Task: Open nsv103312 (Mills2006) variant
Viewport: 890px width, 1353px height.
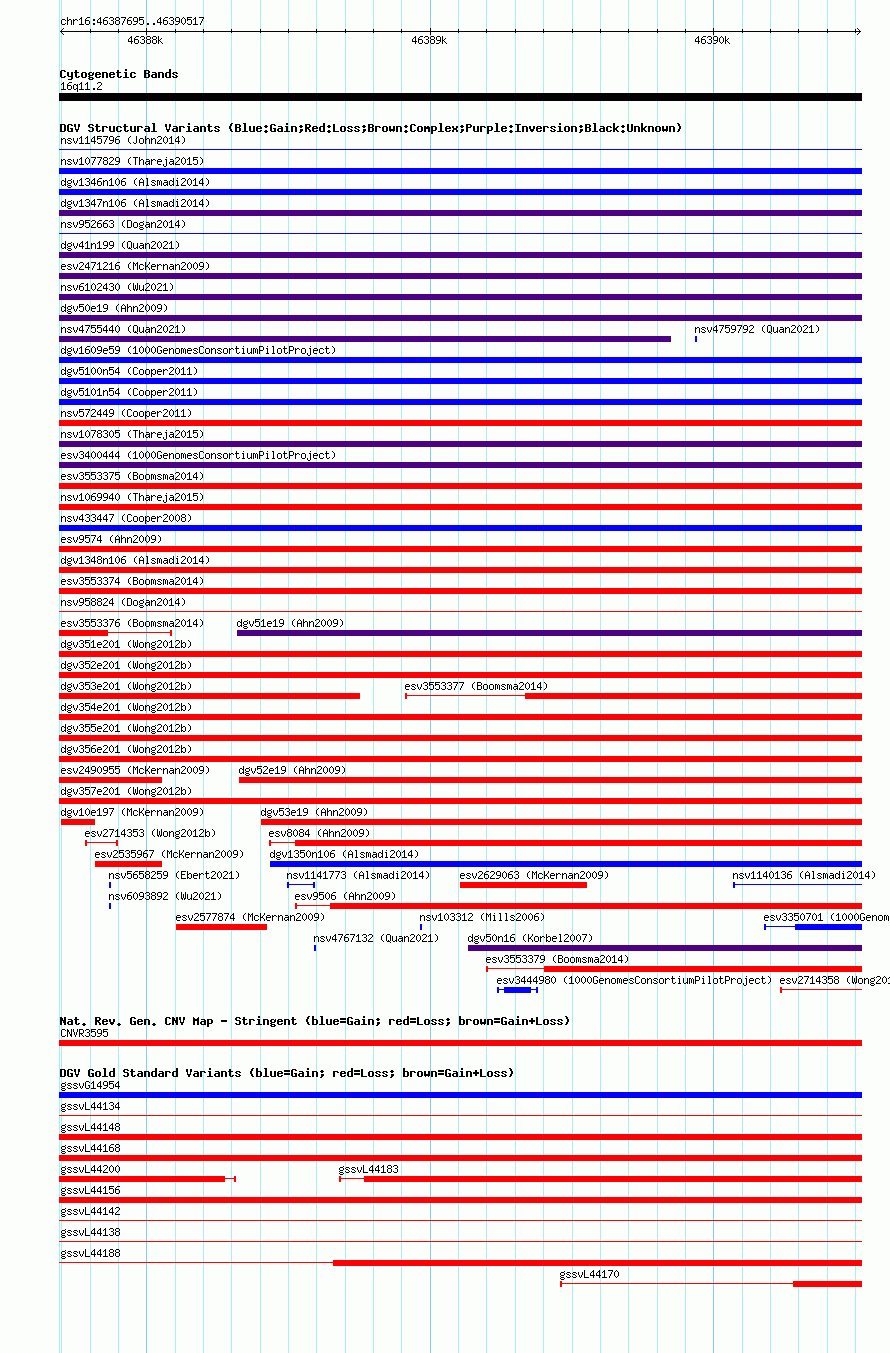Action: pos(482,917)
